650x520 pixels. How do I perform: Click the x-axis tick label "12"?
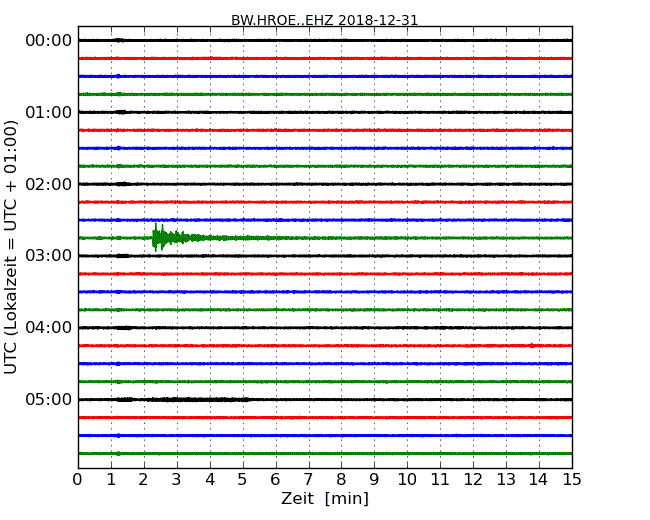(x=473, y=480)
